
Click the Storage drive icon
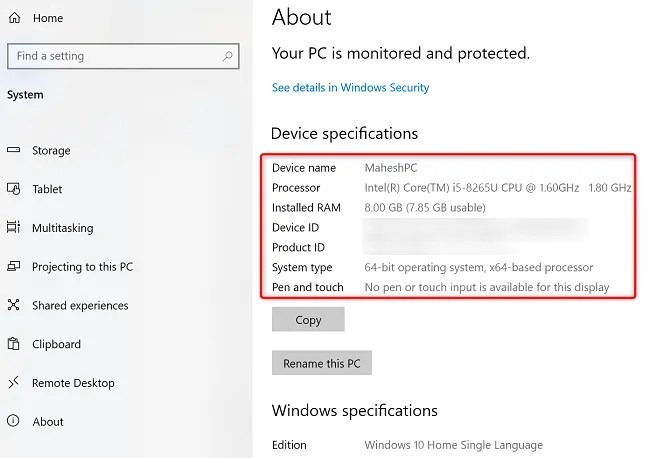pyautogui.click(x=14, y=151)
